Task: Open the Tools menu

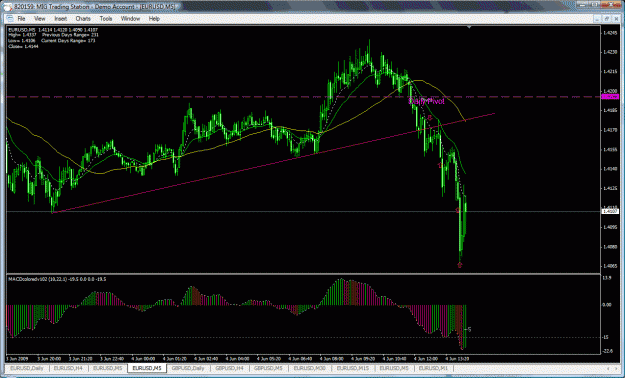Action: 106,19
